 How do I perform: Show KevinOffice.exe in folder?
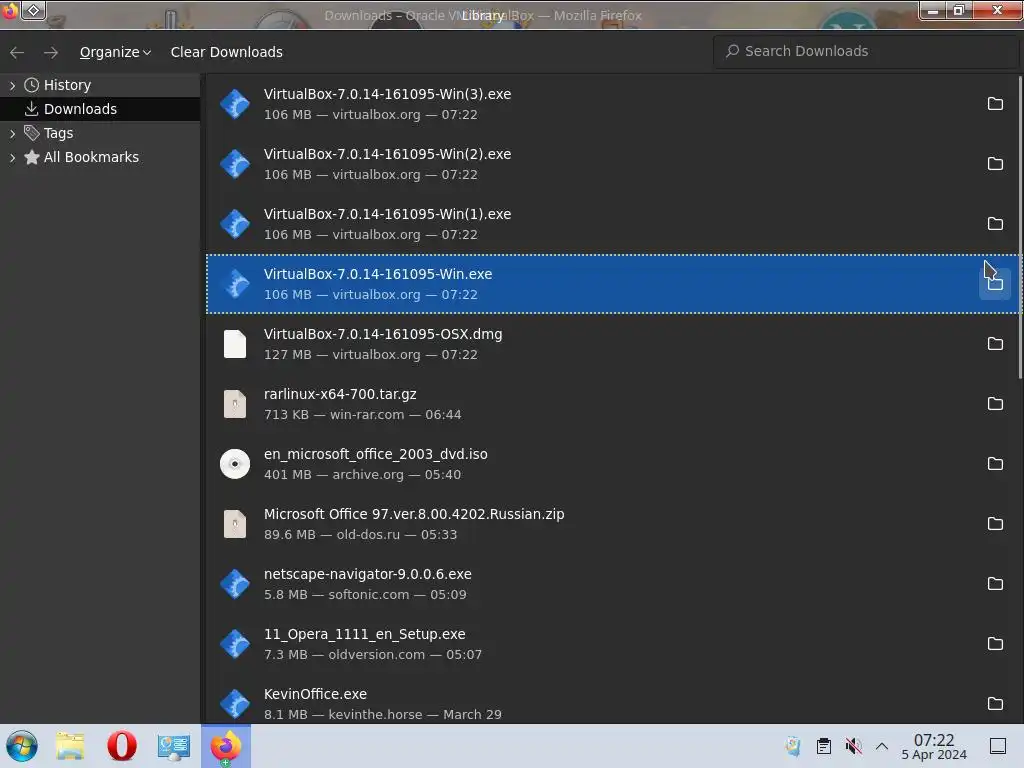click(995, 704)
